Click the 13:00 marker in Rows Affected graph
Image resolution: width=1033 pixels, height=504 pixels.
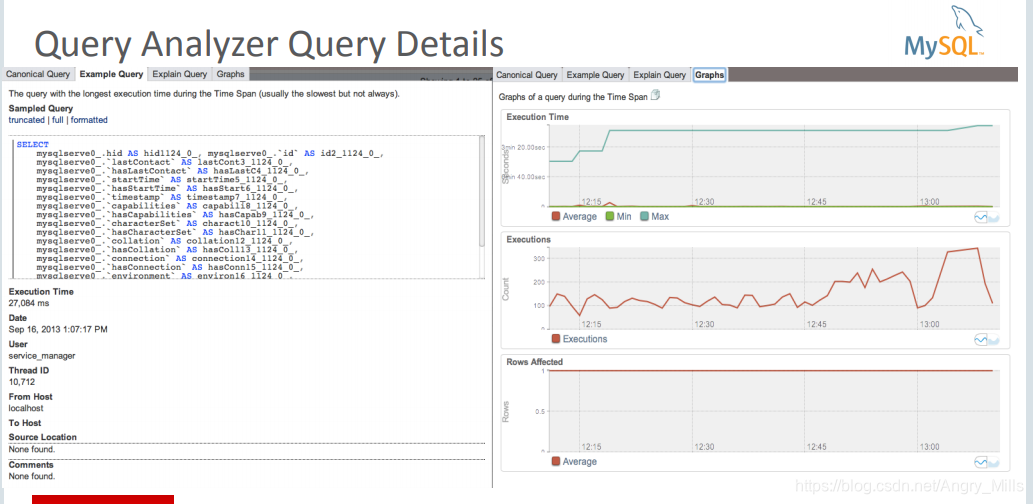click(930, 446)
